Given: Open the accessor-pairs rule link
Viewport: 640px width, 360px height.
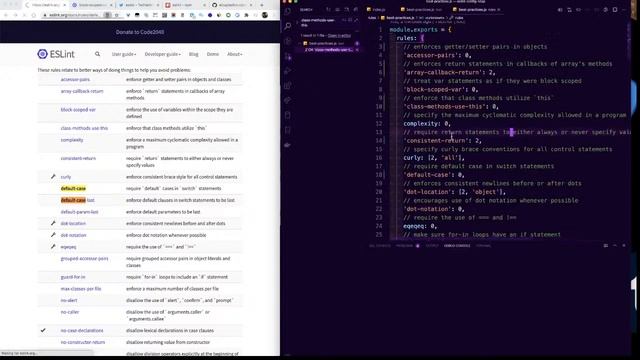Looking at the screenshot, I should [x=75, y=80].
